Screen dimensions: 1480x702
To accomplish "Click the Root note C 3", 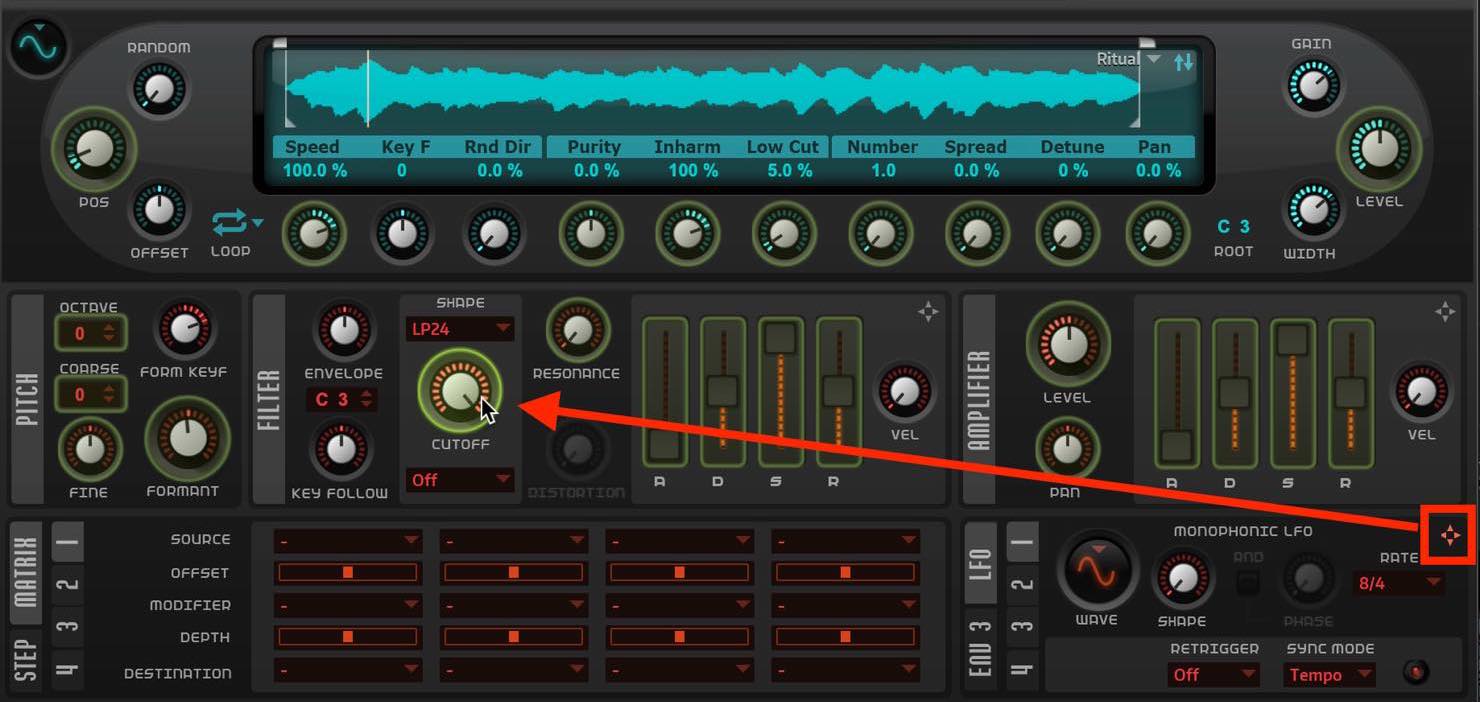I will (1233, 227).
